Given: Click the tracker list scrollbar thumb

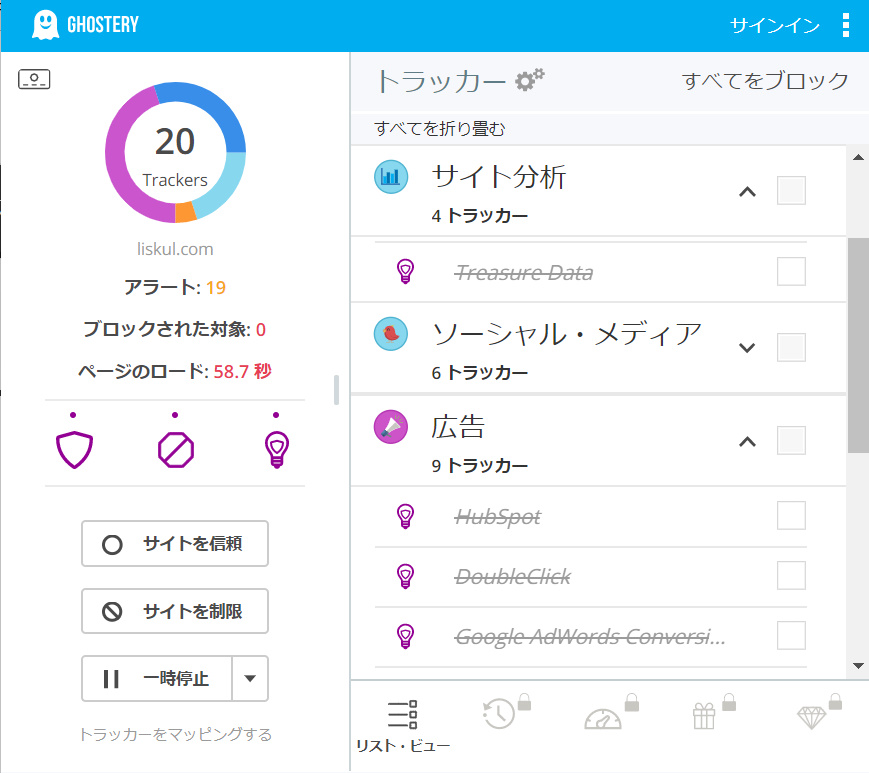Looking at the screenshot, I should pyautogui.click(x=858, y=345).
